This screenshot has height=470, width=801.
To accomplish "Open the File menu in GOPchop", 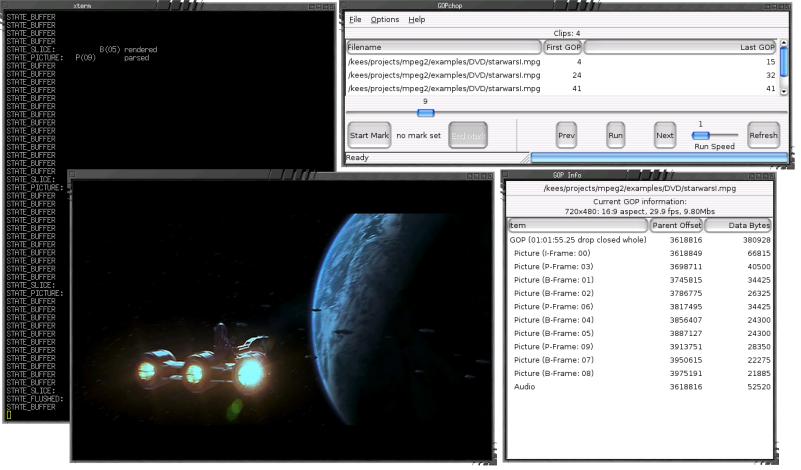I will tap(355, 19).
